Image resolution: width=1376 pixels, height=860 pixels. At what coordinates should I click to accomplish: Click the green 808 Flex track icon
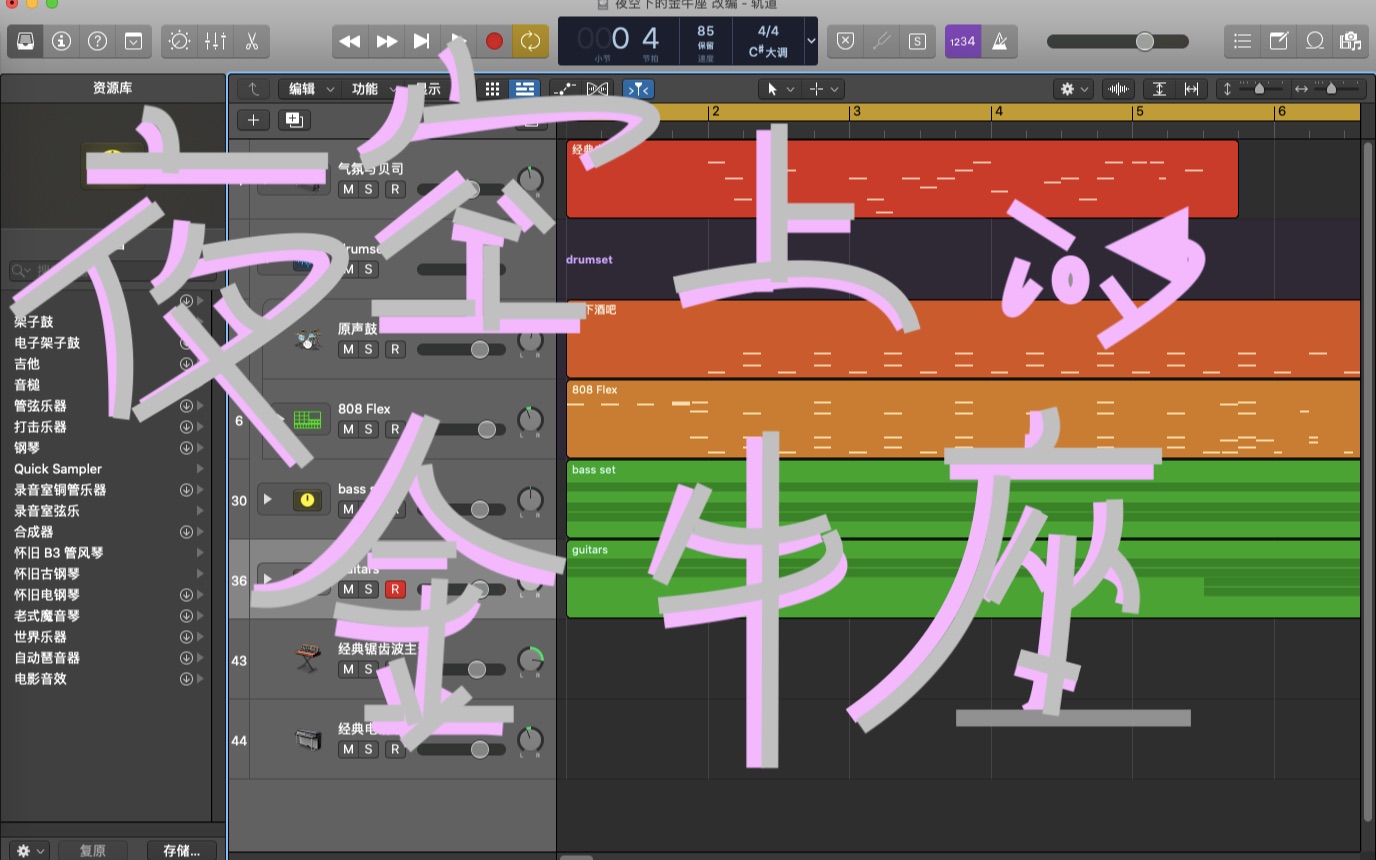point(308,420)
